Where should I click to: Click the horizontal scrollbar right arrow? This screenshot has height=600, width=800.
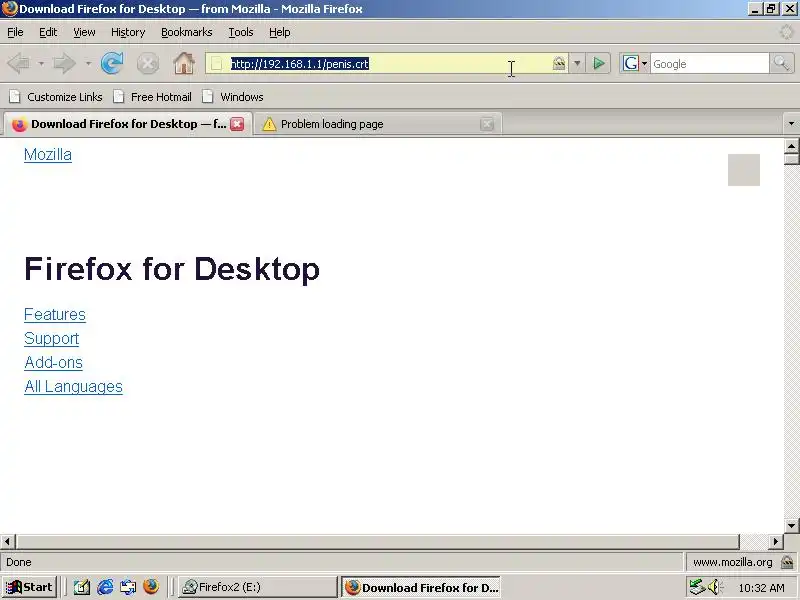pyautogui.click(x=776, y=541)
